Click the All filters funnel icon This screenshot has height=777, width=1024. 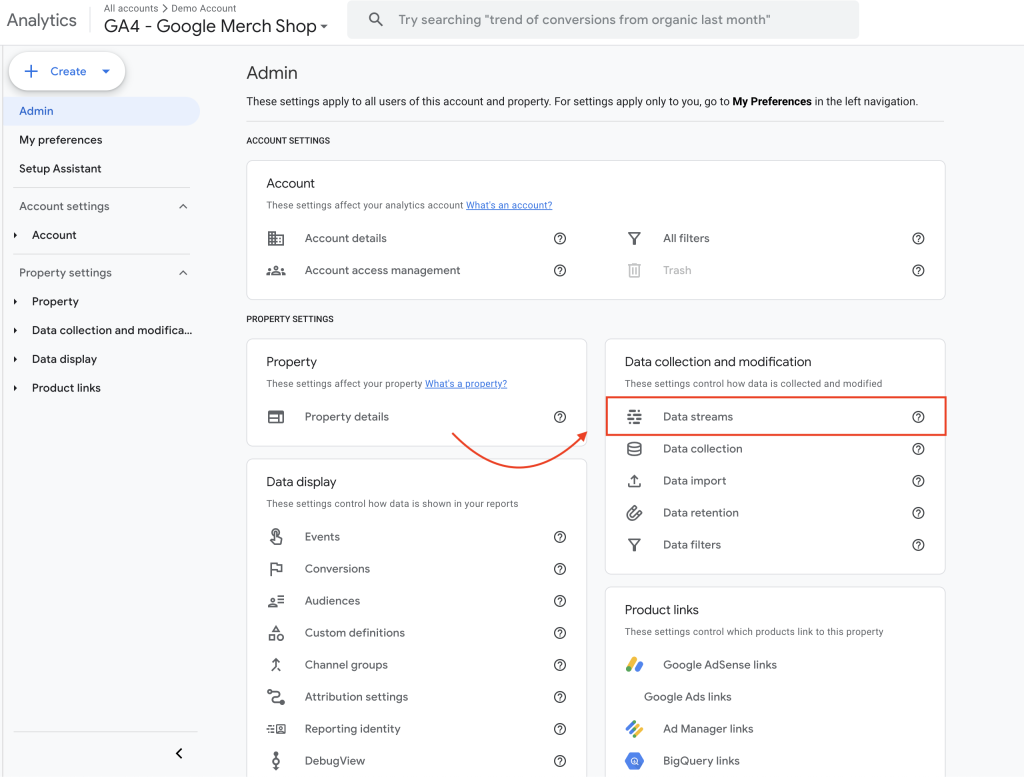(x=634, y=238)
